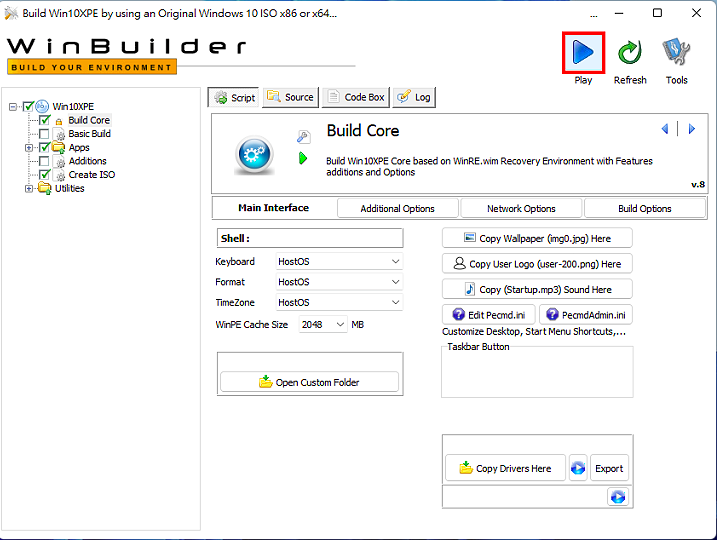Open the Format dropdown
This screenshot has height=548, width=725.
coord(339,282)
